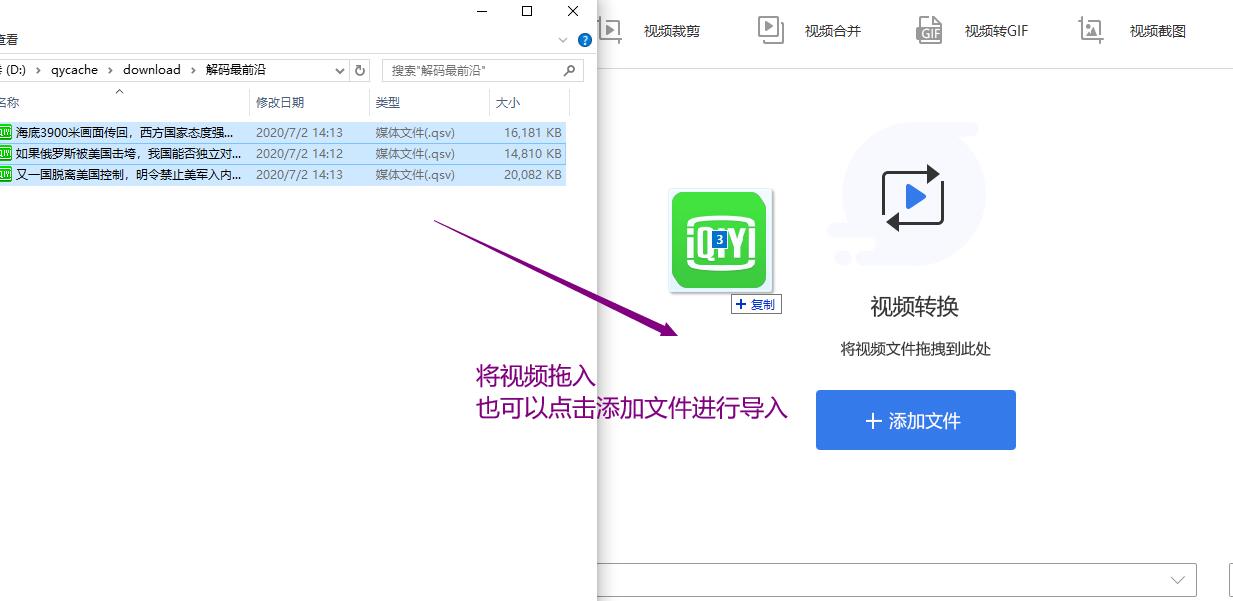Image resolution: width=1233 pixels, height=601 pixels.
Task: Go to download in the address bar
Action: [152, 70]
